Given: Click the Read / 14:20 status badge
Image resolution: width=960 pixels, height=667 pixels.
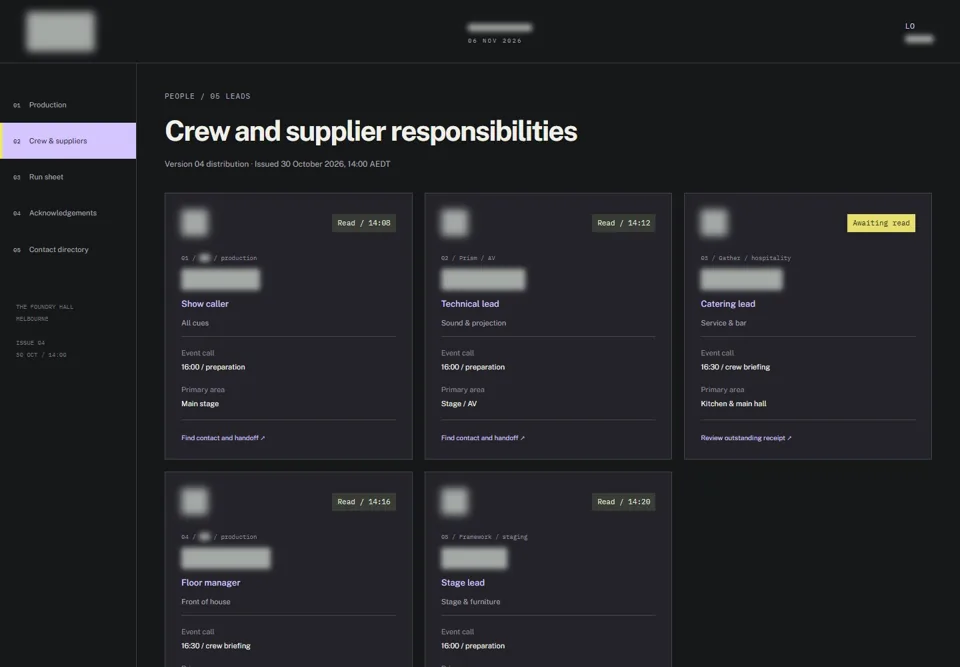Looking at the screenshot, I should click(x=623, y=502).
